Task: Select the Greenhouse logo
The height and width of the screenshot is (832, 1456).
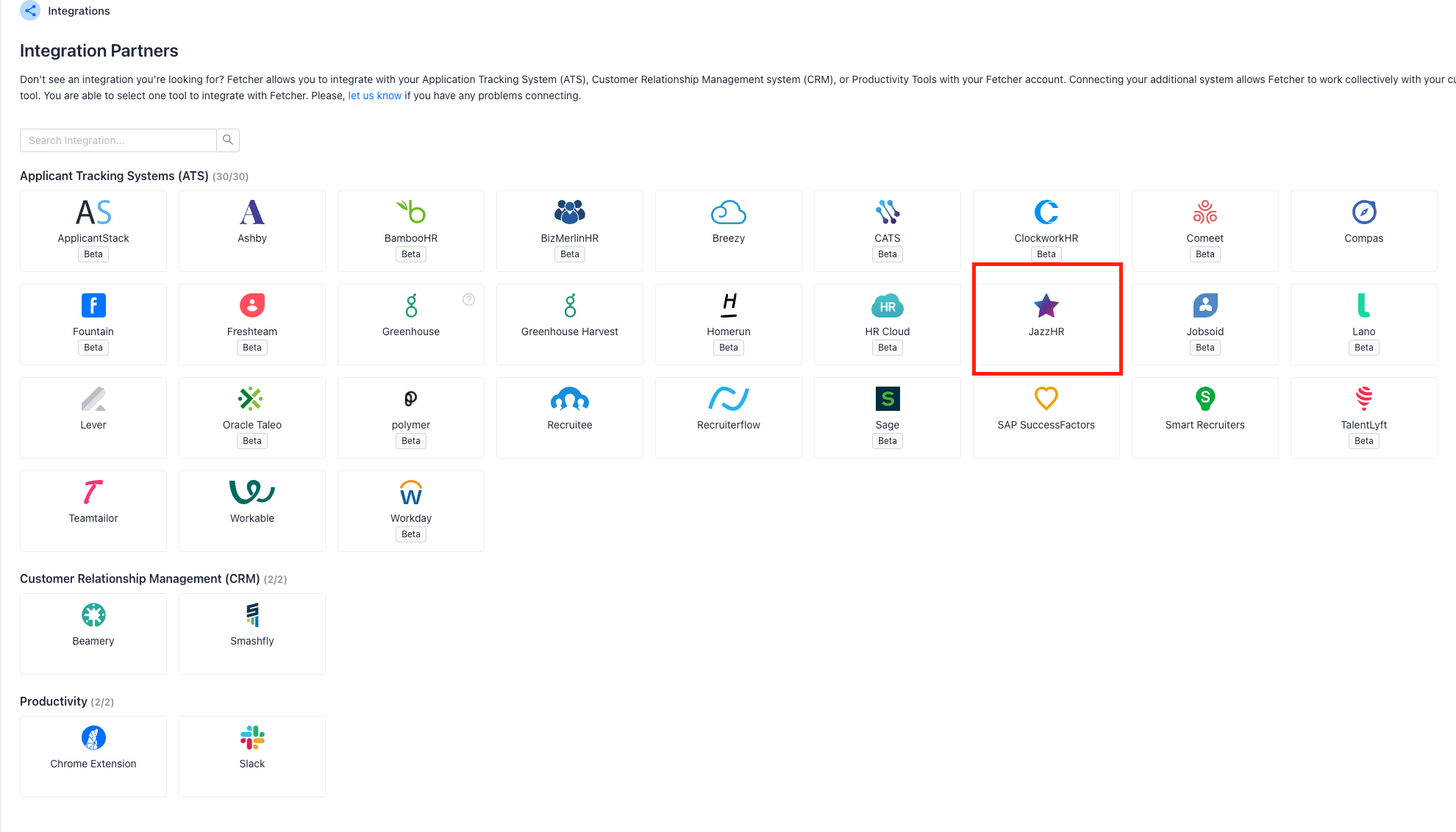Action: [411, 305]
